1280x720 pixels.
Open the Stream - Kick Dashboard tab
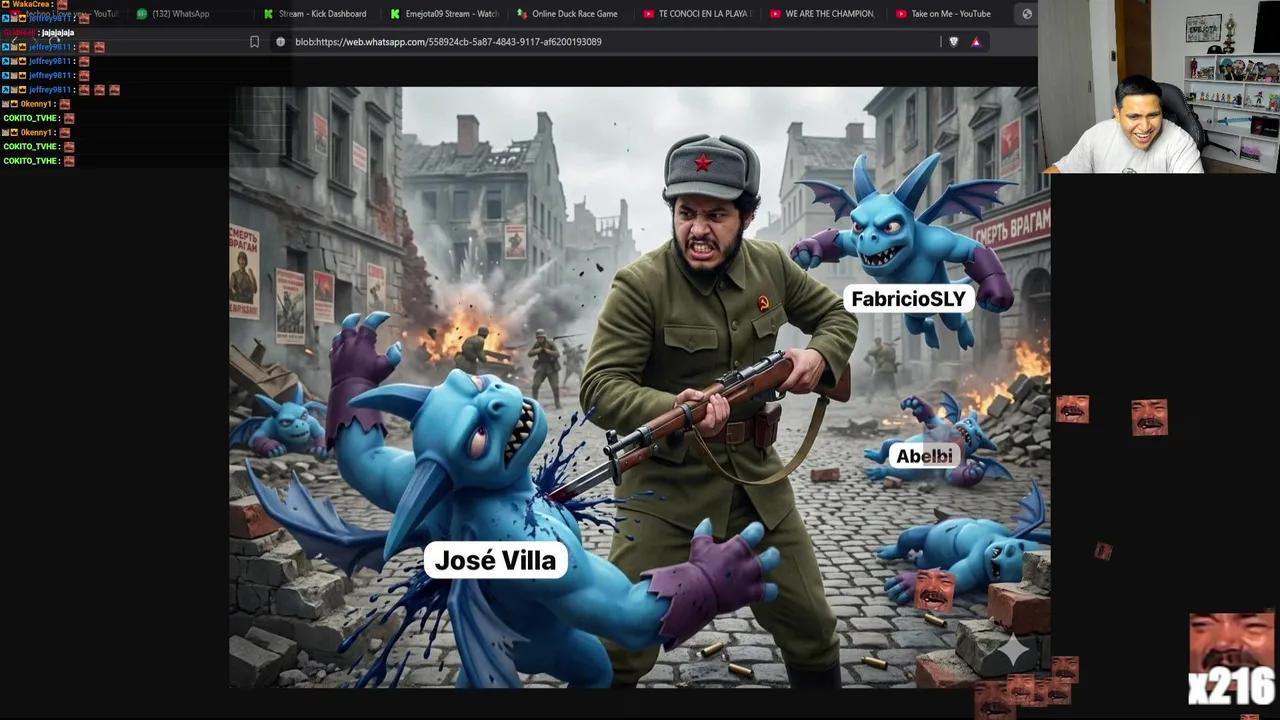(320, 13)
